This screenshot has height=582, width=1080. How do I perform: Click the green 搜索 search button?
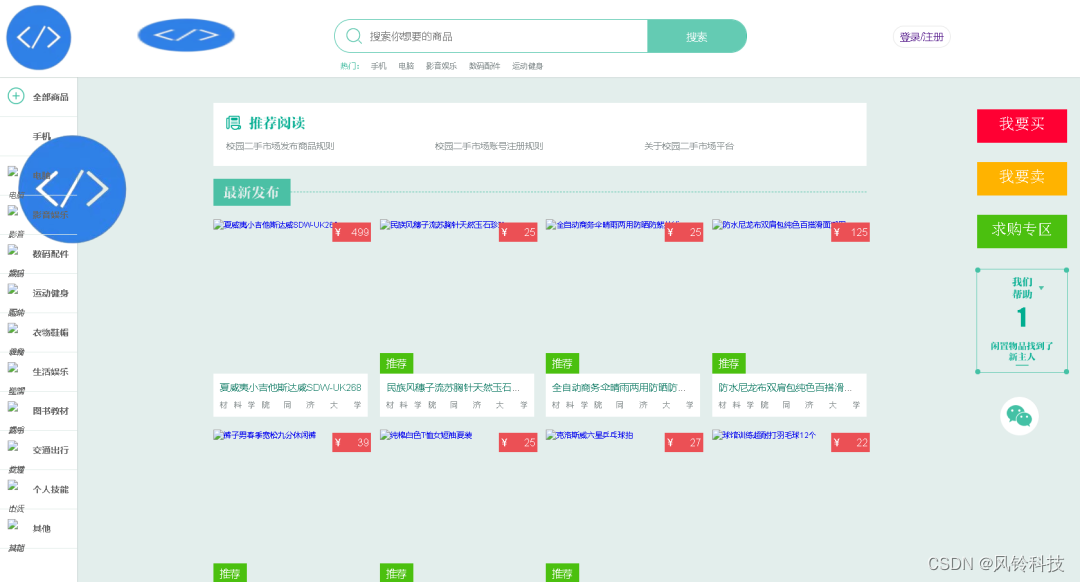click(x=696, y=37)
